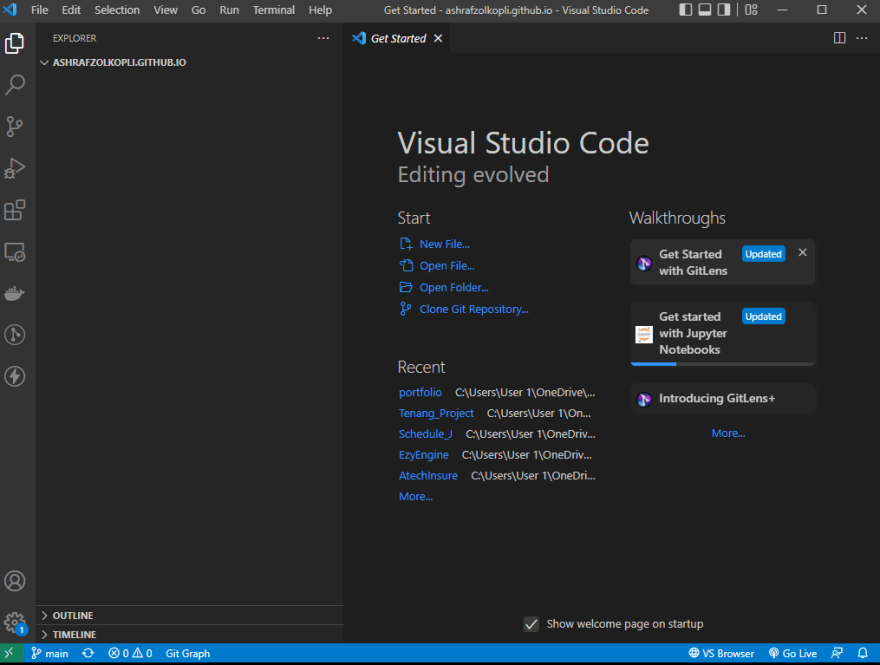
Task: Collapse ASHRAFZOLKOPLI.GITHUB.IO folder section
Action: (x=190, y=62)
